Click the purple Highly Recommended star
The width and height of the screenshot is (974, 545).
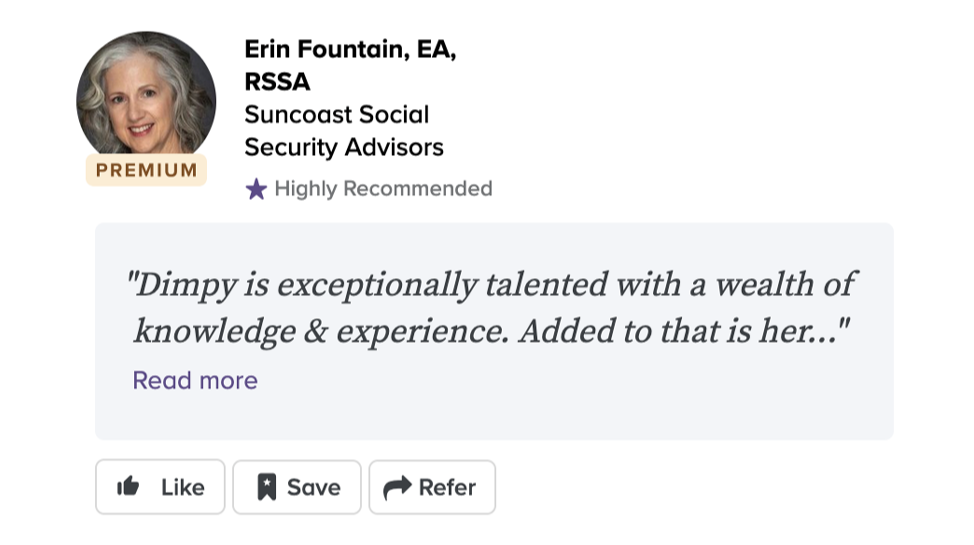pyautogui.click(x=256, y=189)
